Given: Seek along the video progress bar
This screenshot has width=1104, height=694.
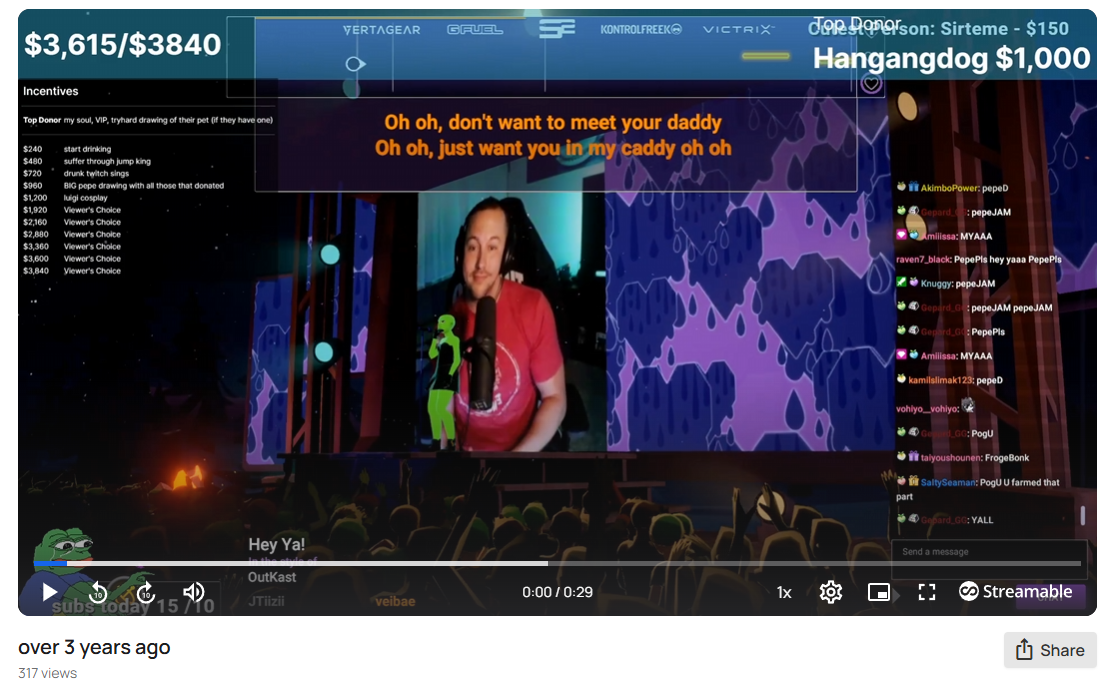Looking at the screenshot, I should click(557, 563).
